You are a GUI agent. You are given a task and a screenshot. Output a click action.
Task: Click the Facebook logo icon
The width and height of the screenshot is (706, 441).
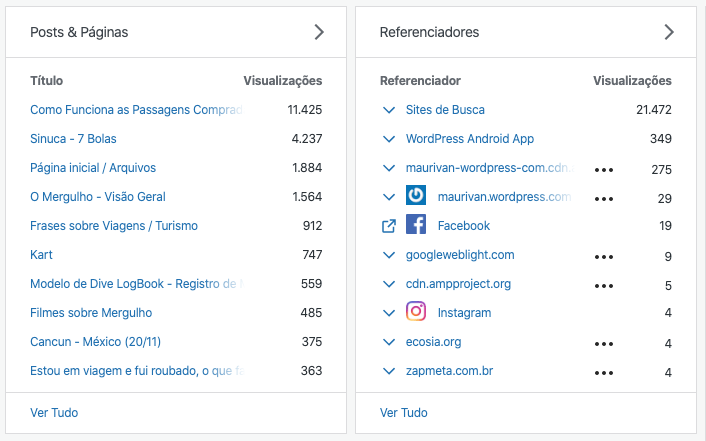416,226
